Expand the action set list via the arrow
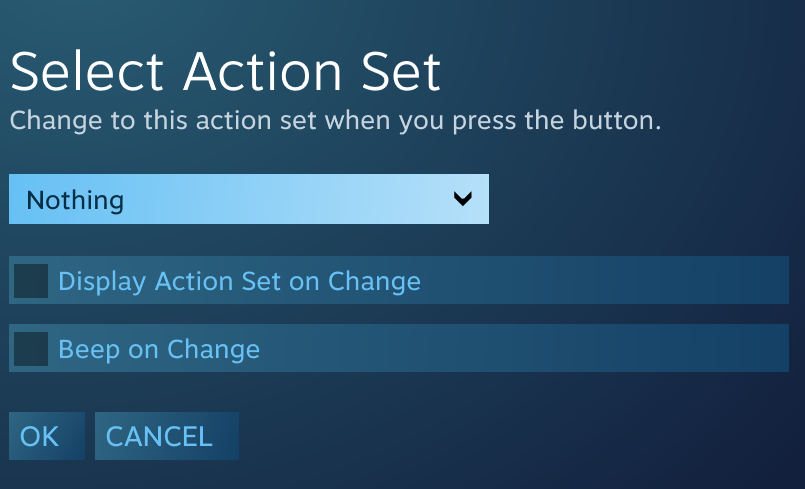 462,199
